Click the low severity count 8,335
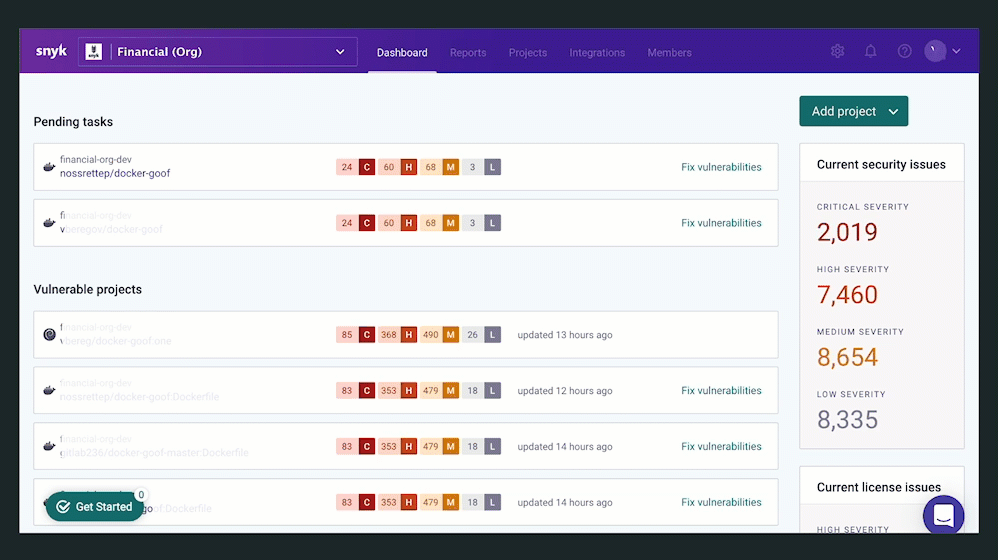The width and height of the screenshot is (998, 560). (x=847, y=419)
